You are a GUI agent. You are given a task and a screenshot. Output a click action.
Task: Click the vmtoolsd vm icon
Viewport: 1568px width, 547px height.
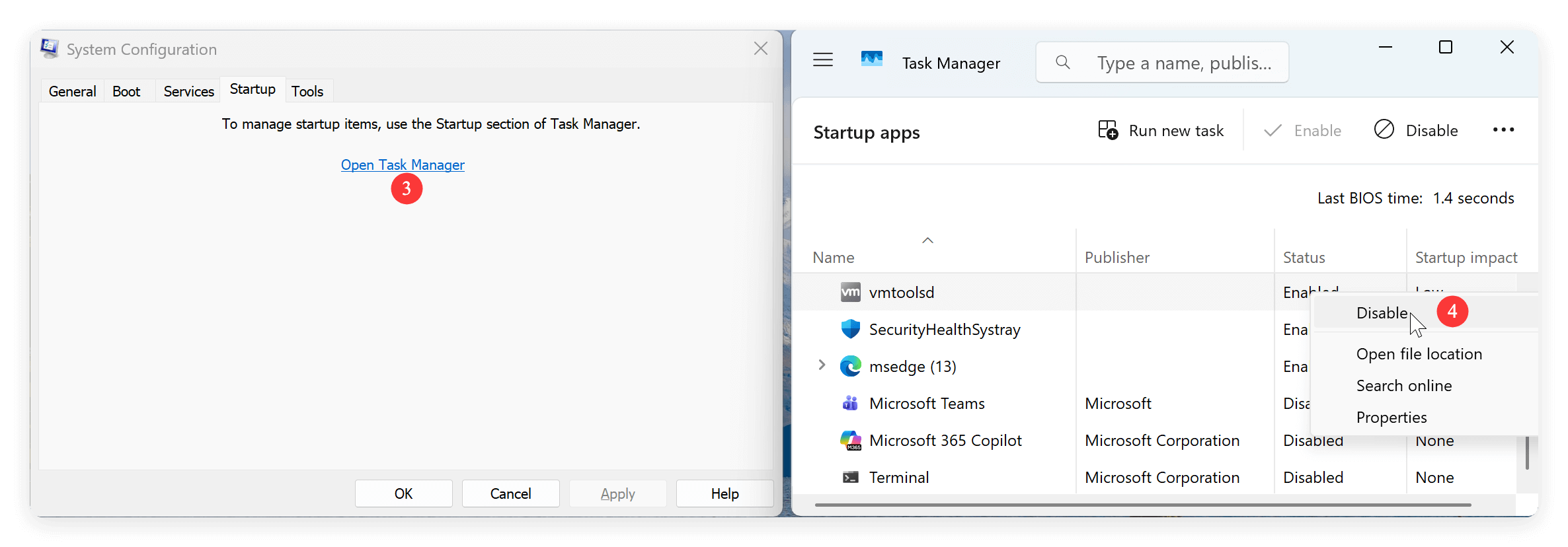pos(851,292)
